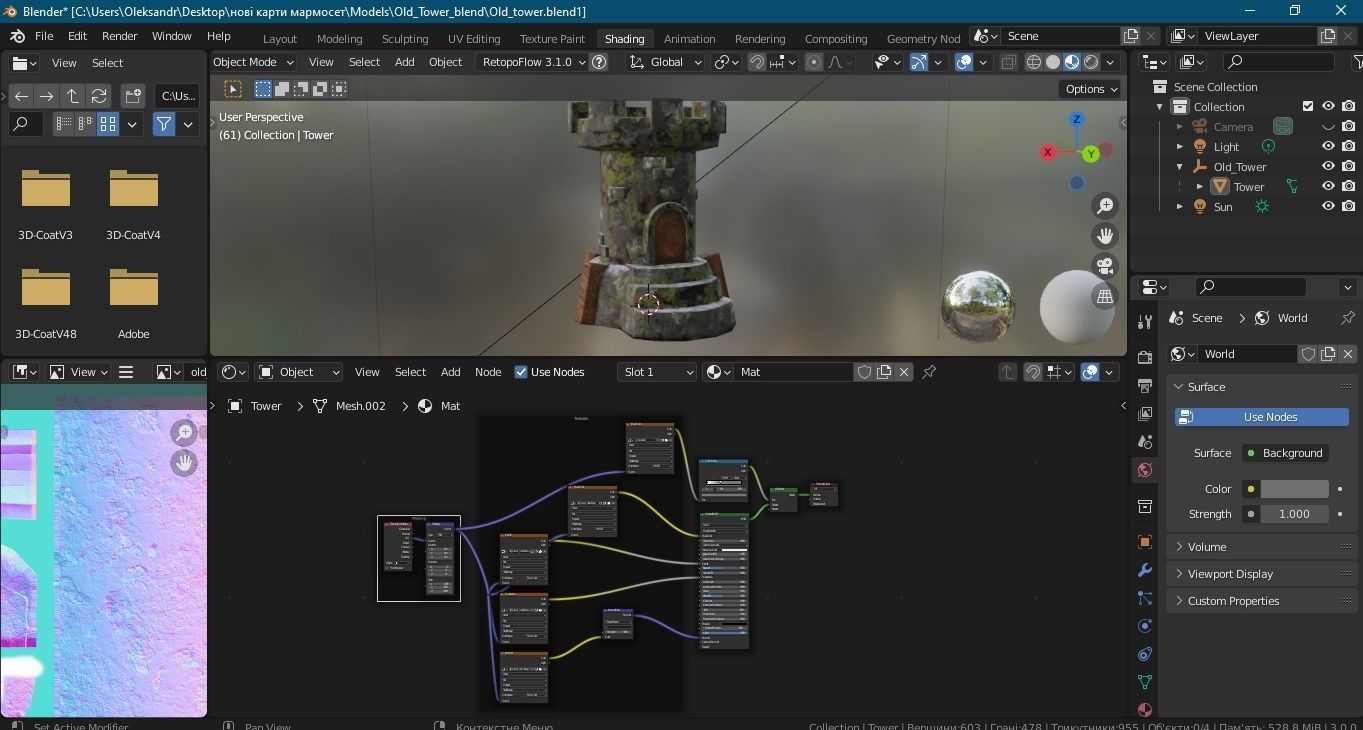
Task: Open the Modifiers properties tab
Action: (x=1145, y=570)
